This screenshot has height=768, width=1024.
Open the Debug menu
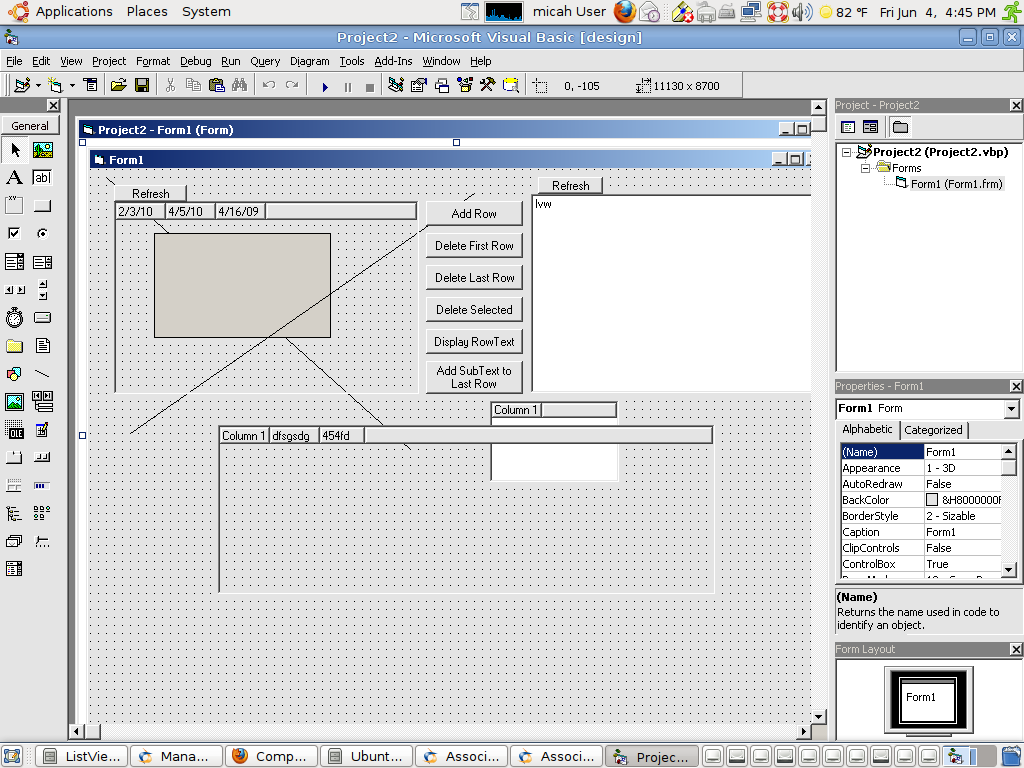click(195, 61)
